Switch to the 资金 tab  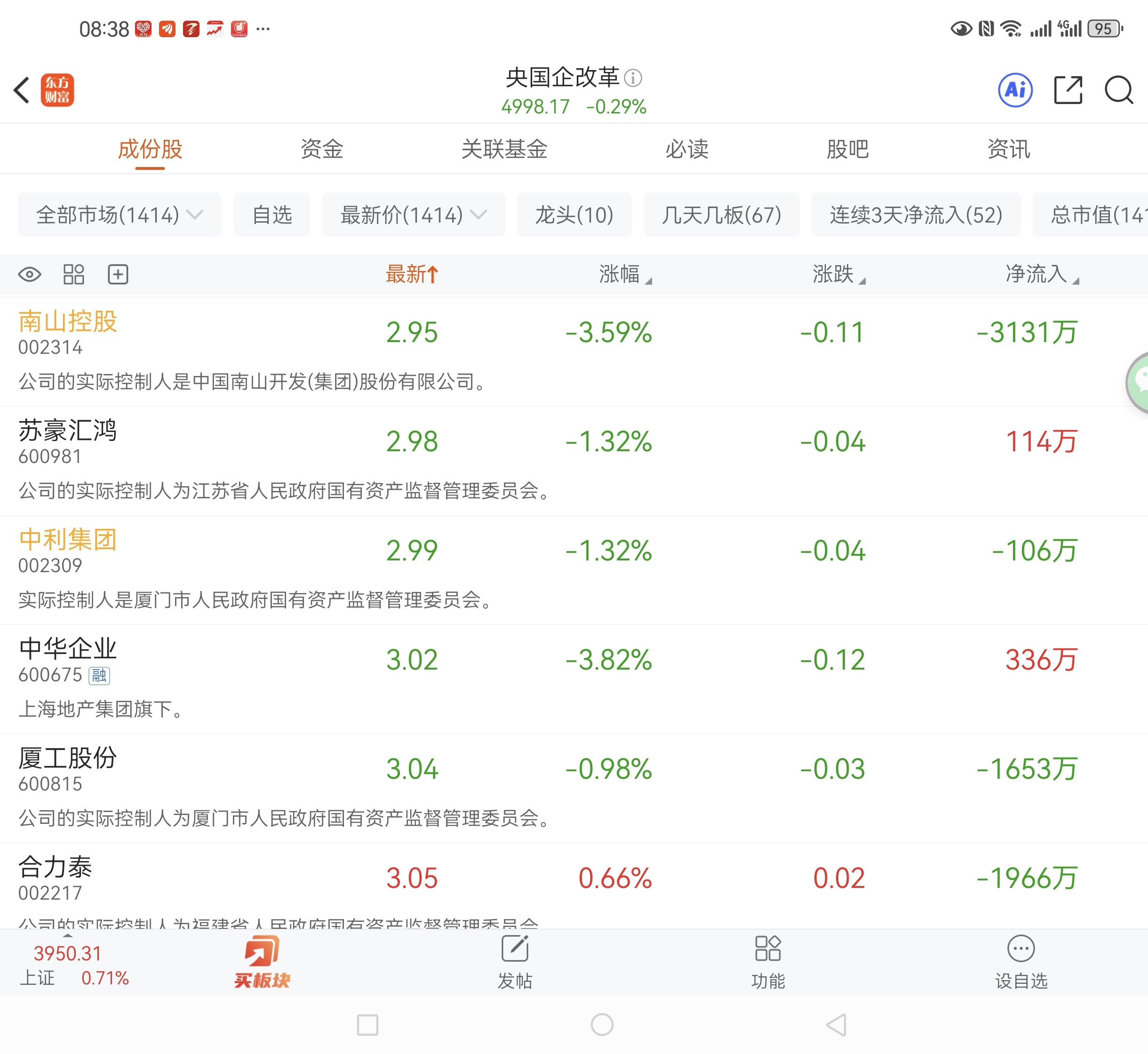(322, 150)
